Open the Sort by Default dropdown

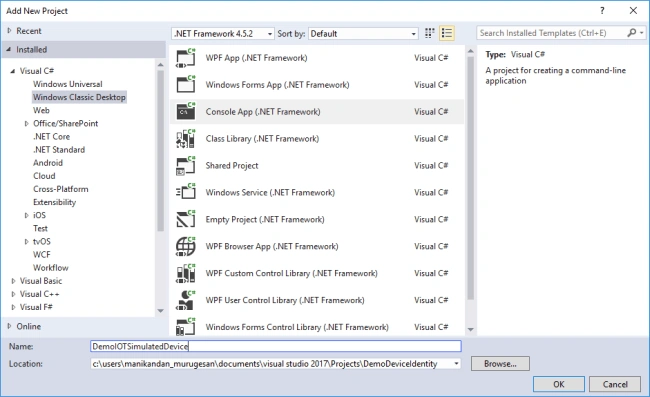click(363, 34)
